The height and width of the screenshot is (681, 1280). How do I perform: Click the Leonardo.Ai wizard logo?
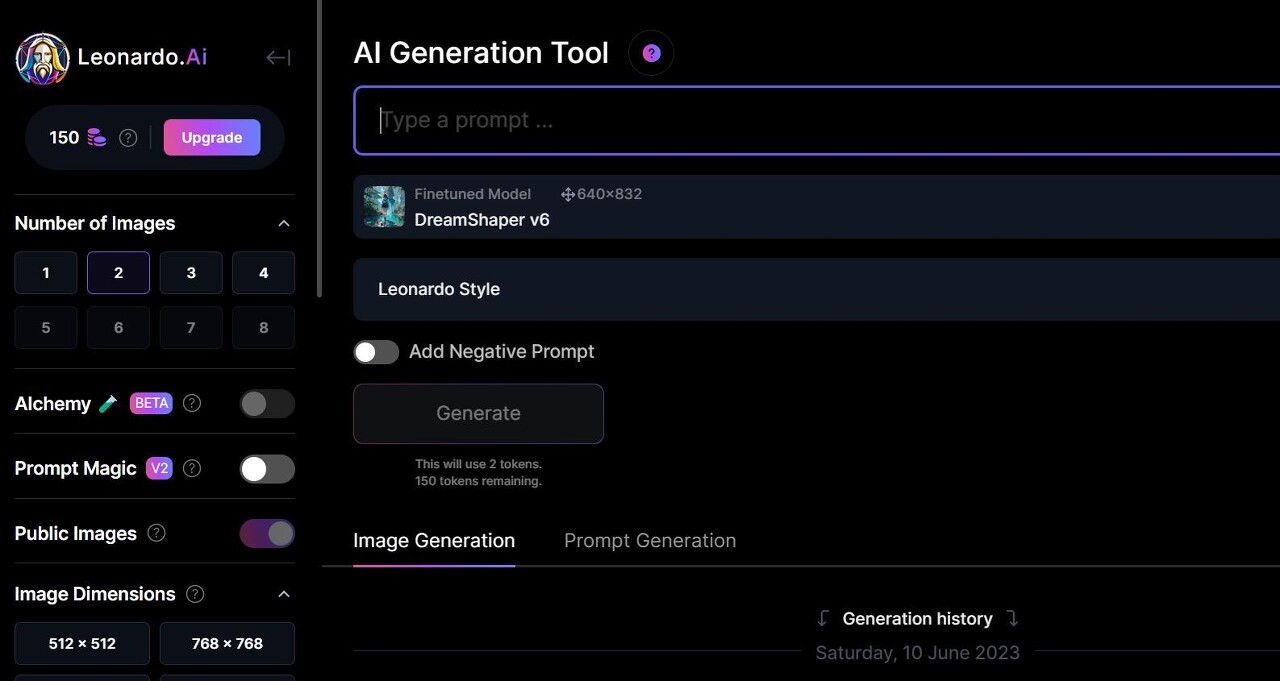coord(43,58)
